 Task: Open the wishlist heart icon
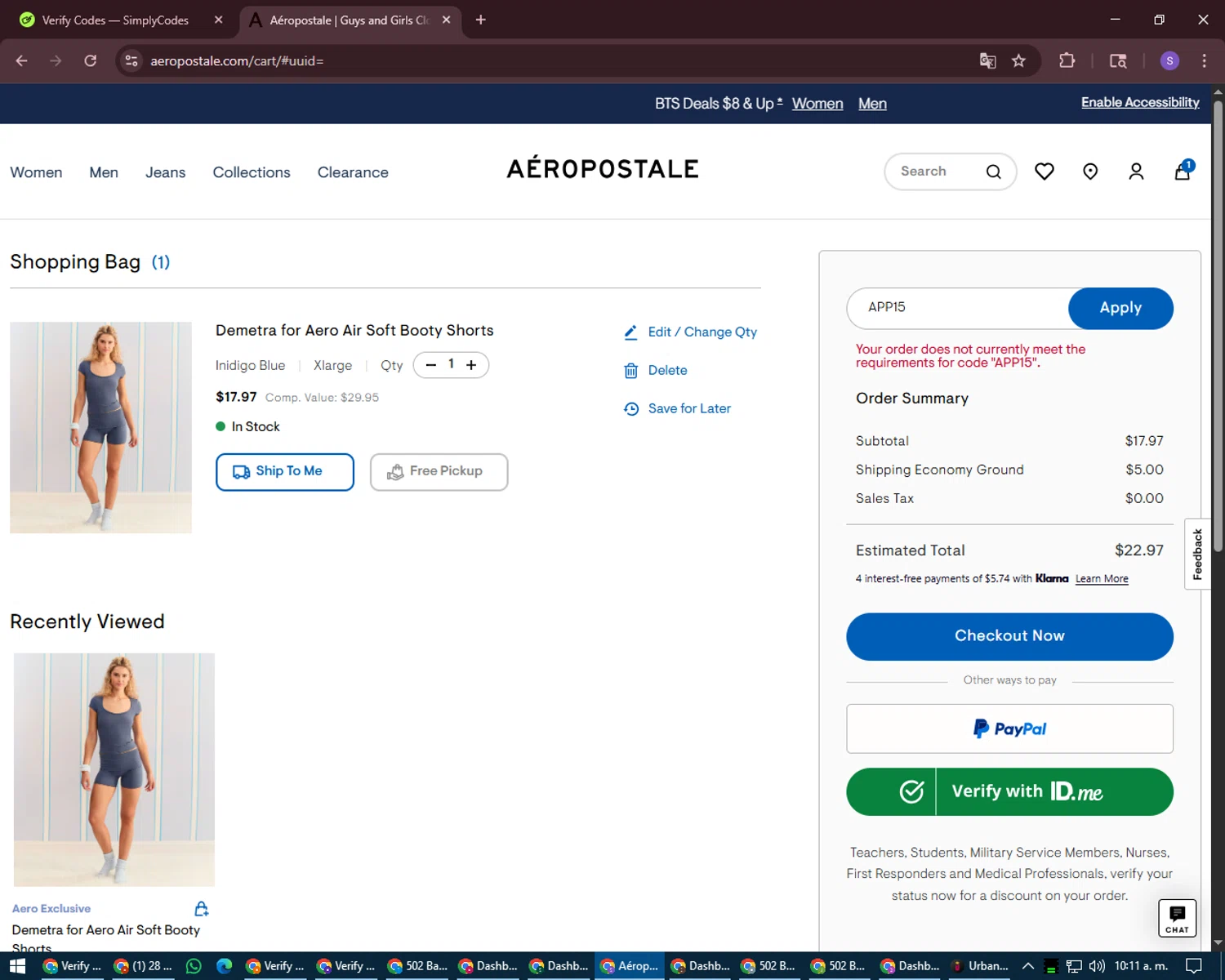tap(1044, 171)
